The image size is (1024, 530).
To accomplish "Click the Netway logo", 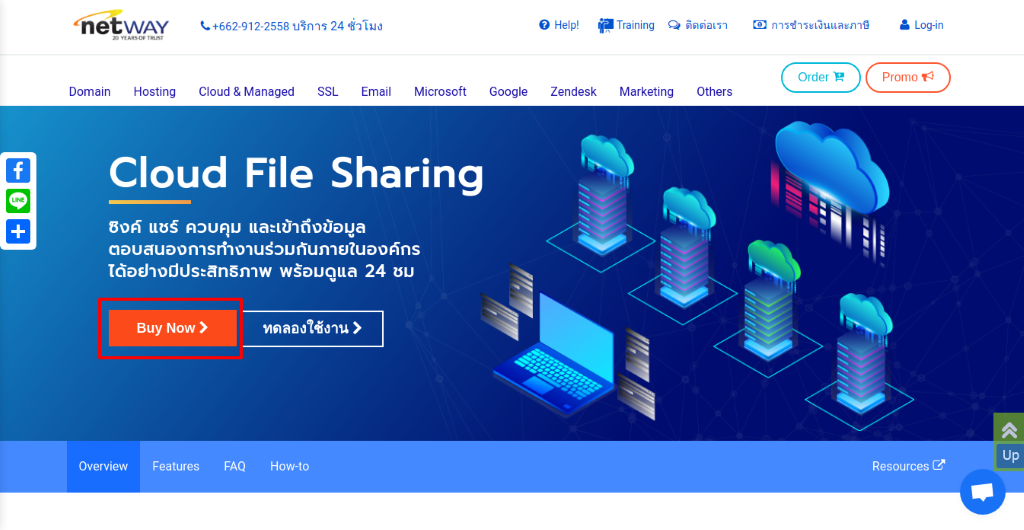I will [121, 24].
